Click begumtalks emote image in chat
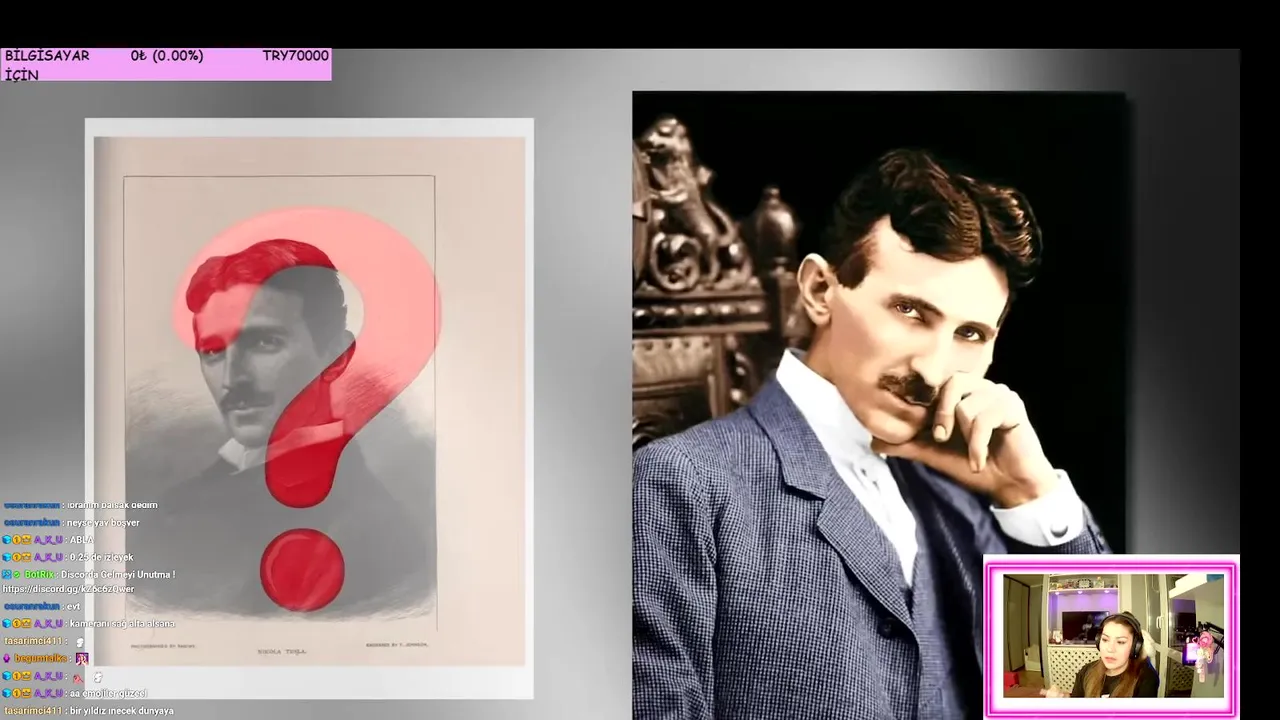 point(82,658)
